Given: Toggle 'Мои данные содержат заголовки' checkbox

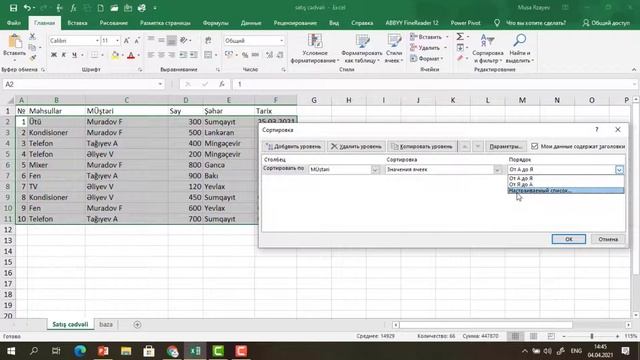Looking at the screenshot, I should (x=534, y=146).
